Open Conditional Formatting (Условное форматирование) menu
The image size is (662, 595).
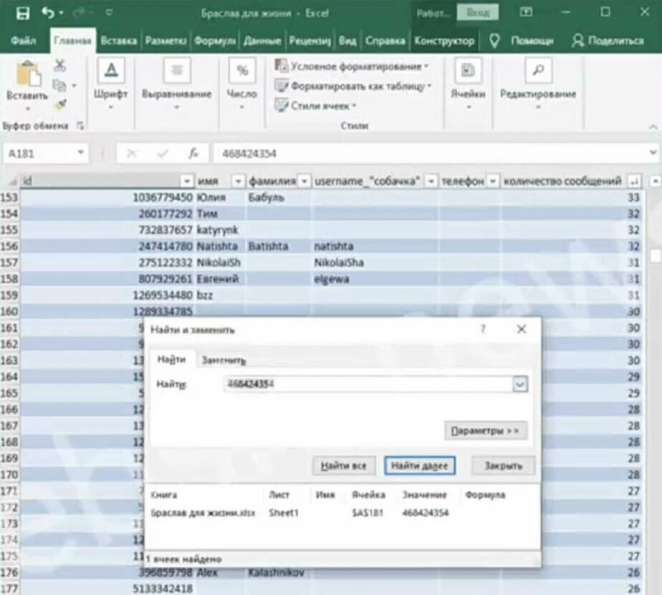(x=351, y=66)
